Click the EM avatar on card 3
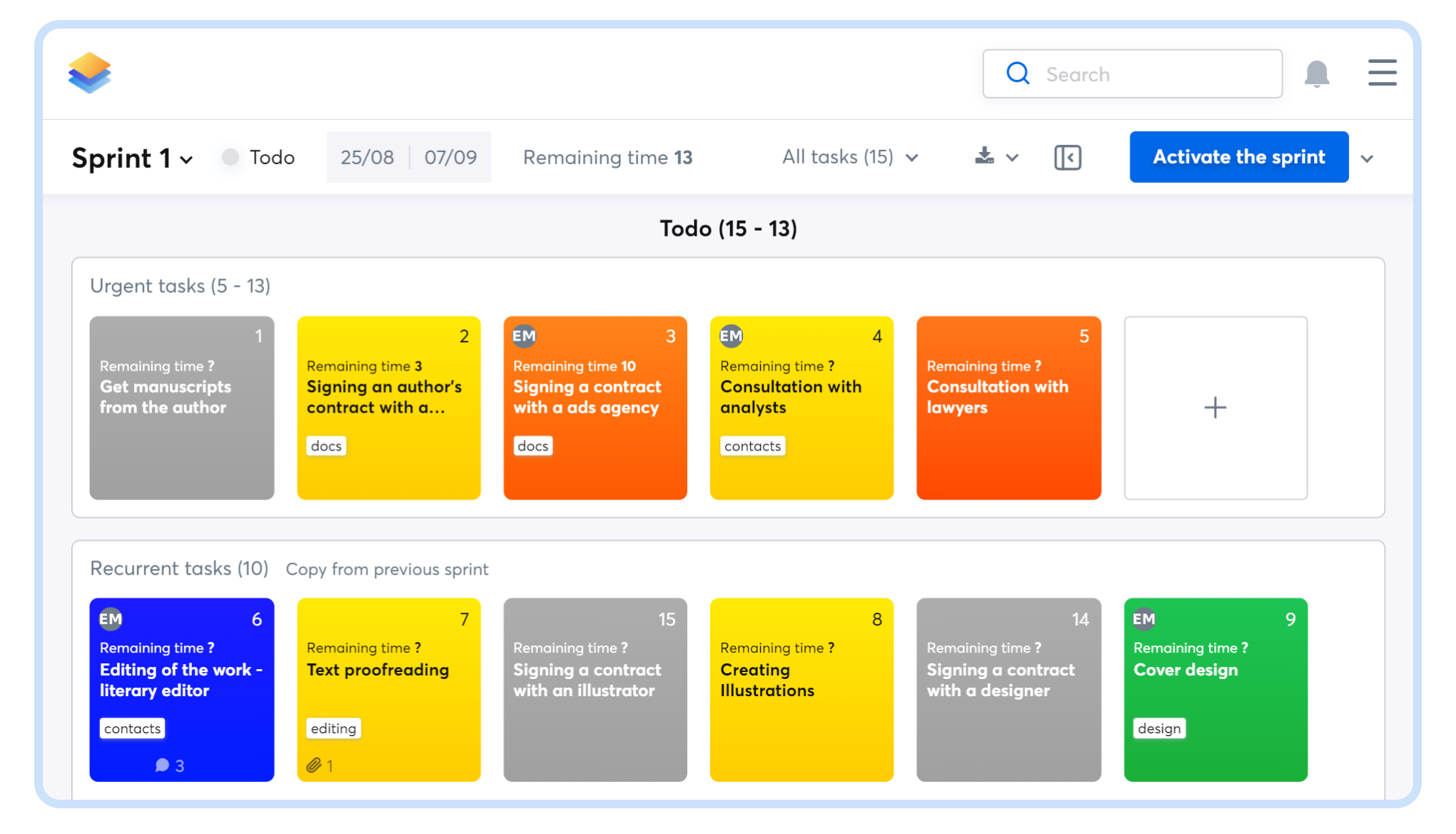Screen dimensions: 1456x834 524,336
